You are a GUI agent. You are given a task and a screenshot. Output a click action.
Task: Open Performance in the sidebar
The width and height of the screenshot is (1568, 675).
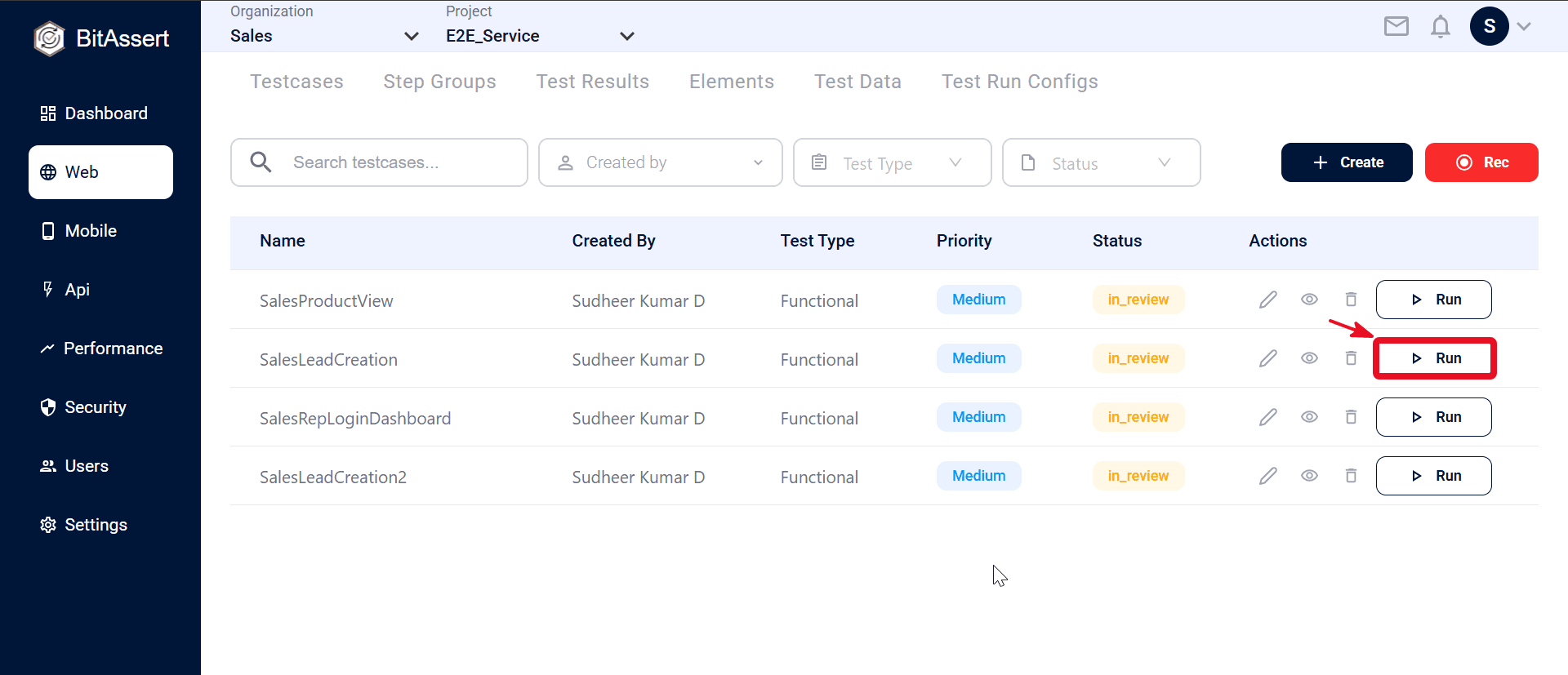pyautogui.click(x=101, y=349)
